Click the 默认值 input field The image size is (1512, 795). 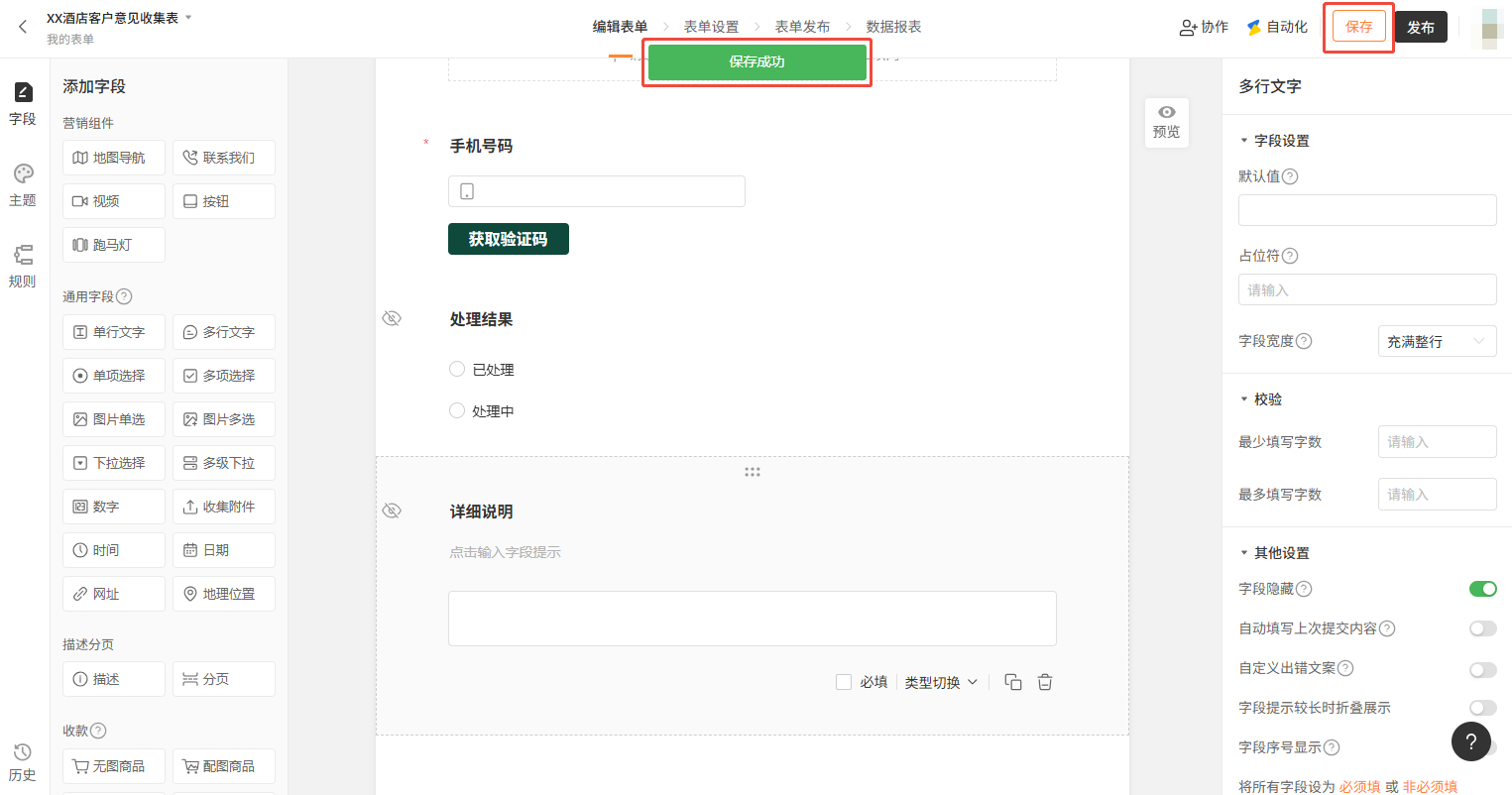(1367, 210)
